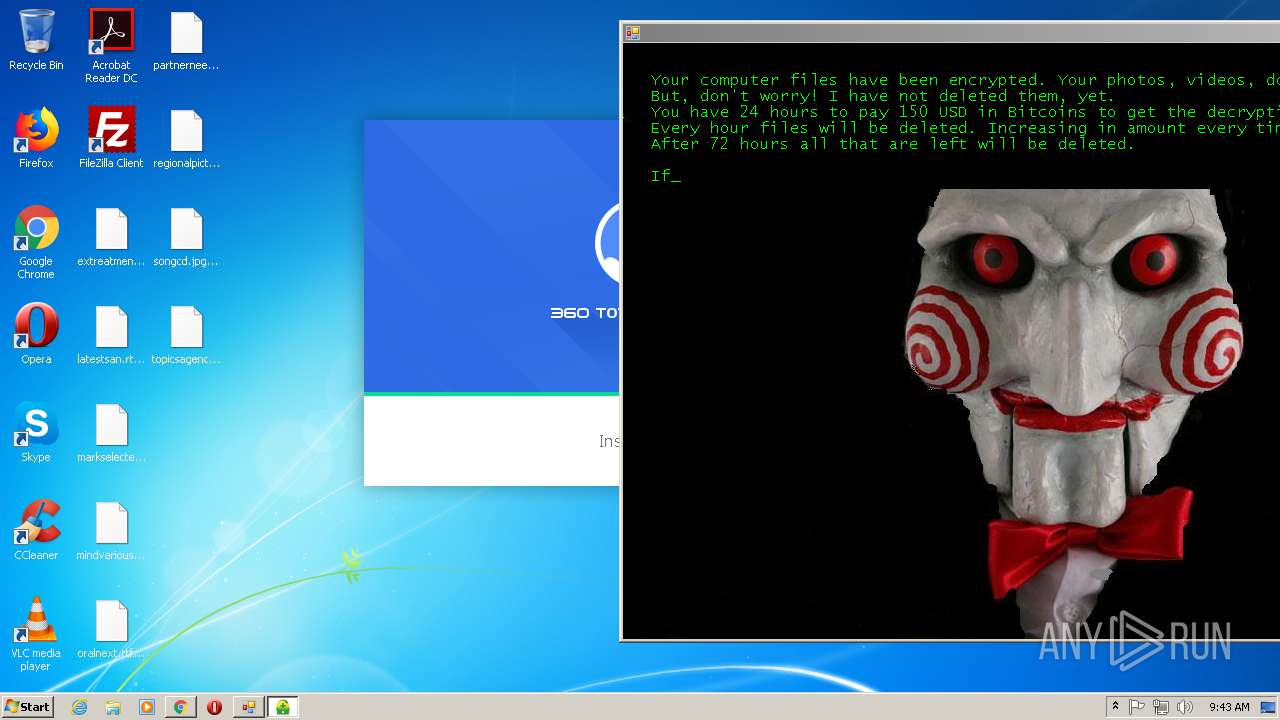Select the regionalpict... file icon
Viewport: 1280px width, 720px height.
(x=186, y=139)
